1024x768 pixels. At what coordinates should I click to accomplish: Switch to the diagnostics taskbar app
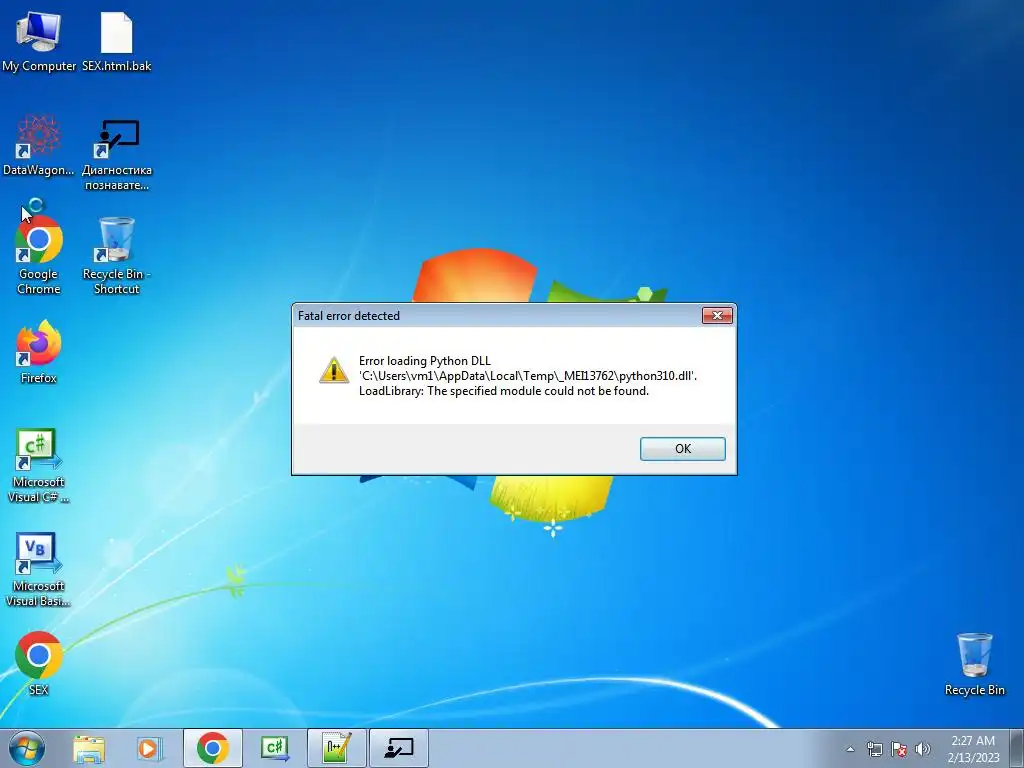click(x=398, y=748)
